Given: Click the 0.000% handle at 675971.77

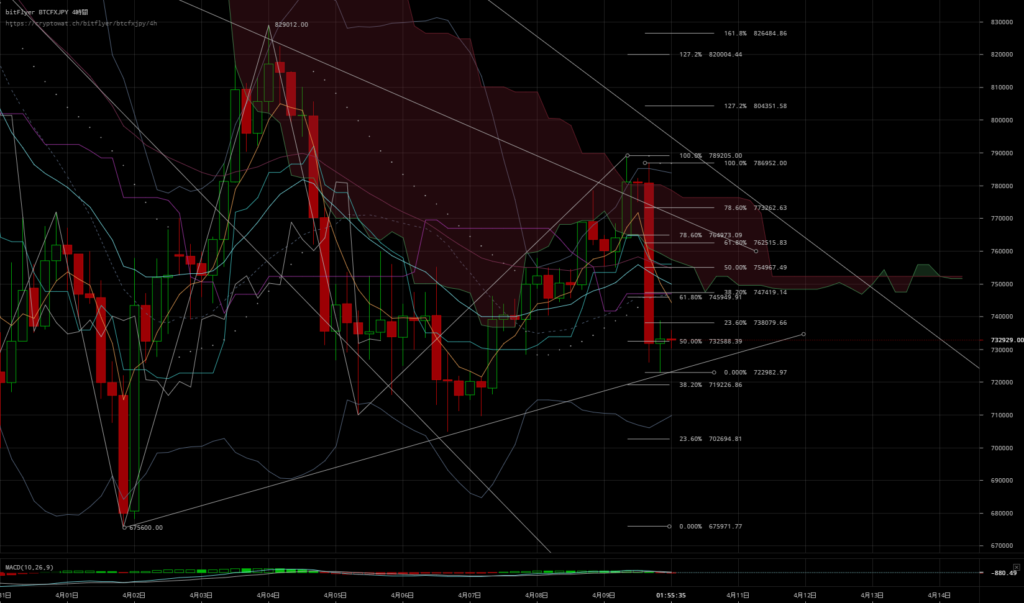Looking at the screenshot, I should 669,526.
